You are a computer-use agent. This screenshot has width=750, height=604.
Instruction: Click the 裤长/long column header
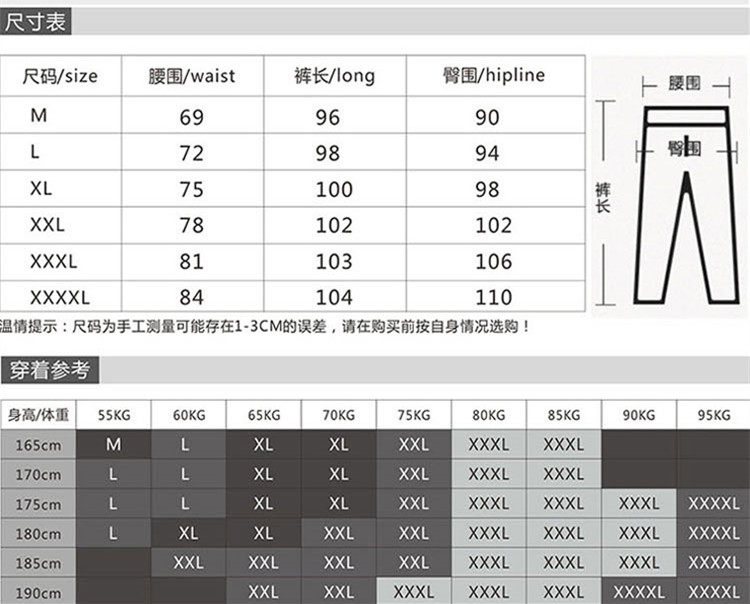[x=335, y=76]
